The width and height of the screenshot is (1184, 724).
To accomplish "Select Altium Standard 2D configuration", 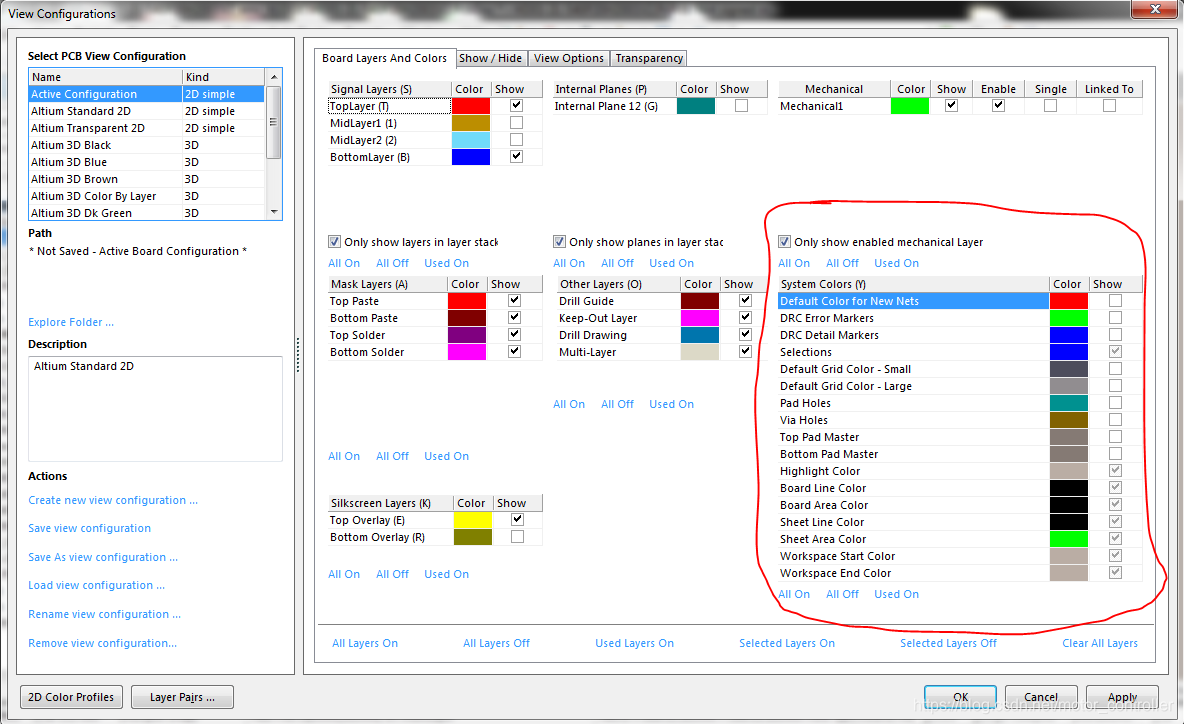I will coord(146,111).
